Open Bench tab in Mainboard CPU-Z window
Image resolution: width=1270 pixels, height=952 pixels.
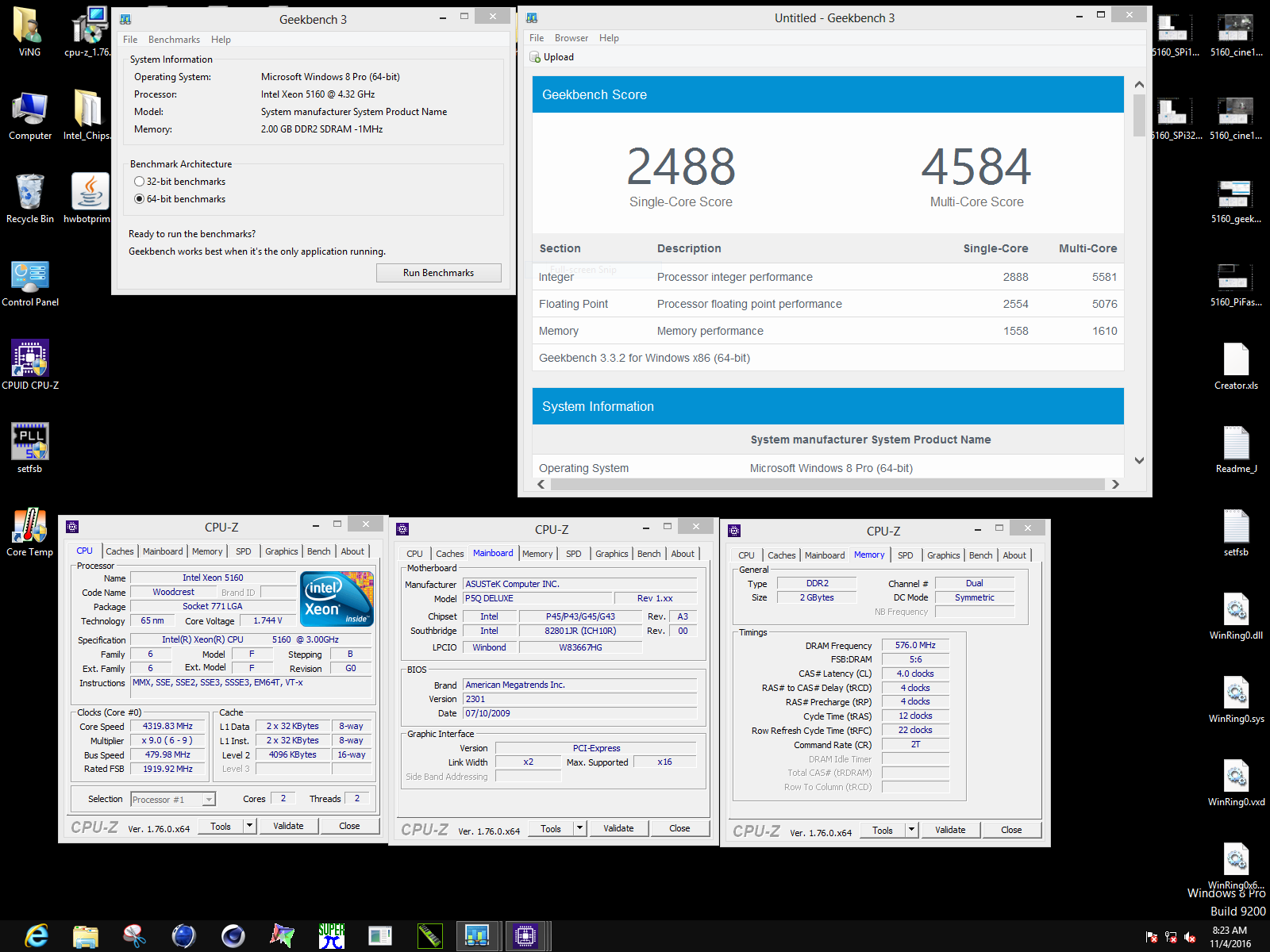(648, 554)
